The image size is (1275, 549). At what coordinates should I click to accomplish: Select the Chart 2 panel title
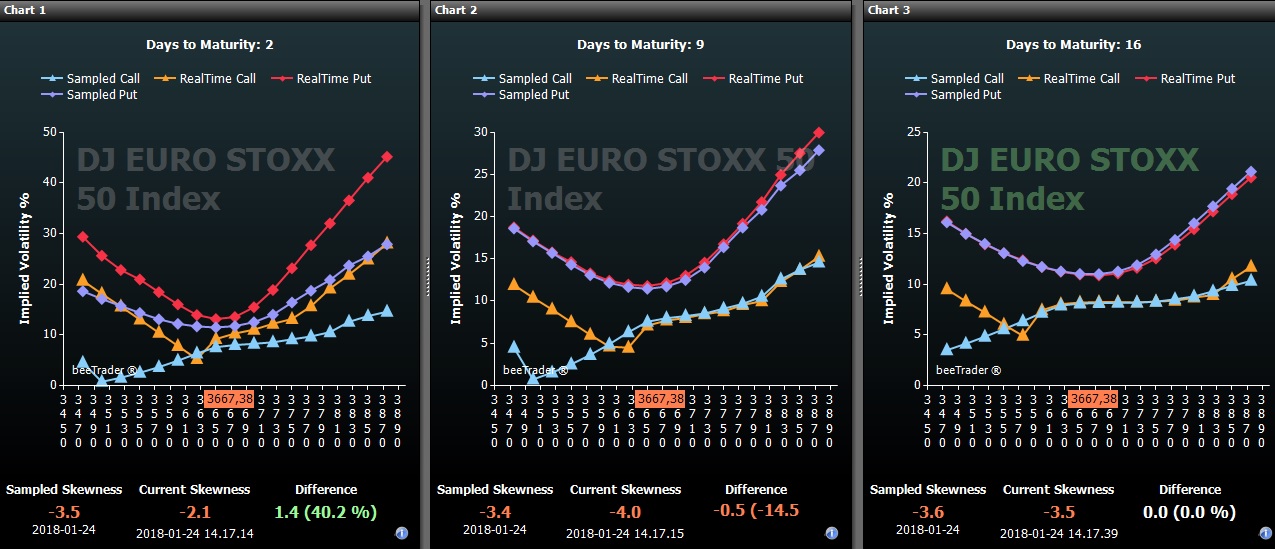click(457, 9)
